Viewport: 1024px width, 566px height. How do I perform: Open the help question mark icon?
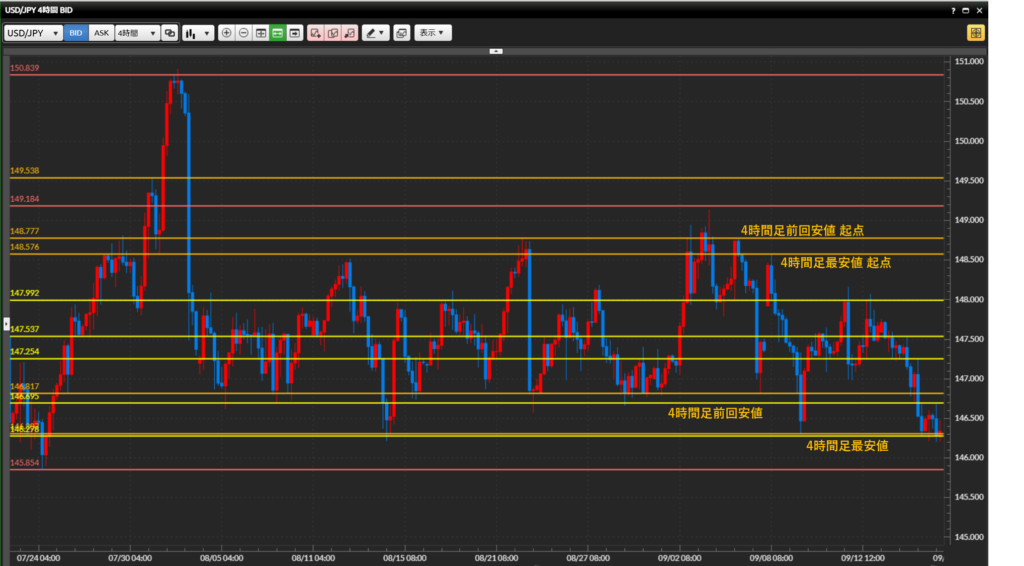tap(953, 9)
